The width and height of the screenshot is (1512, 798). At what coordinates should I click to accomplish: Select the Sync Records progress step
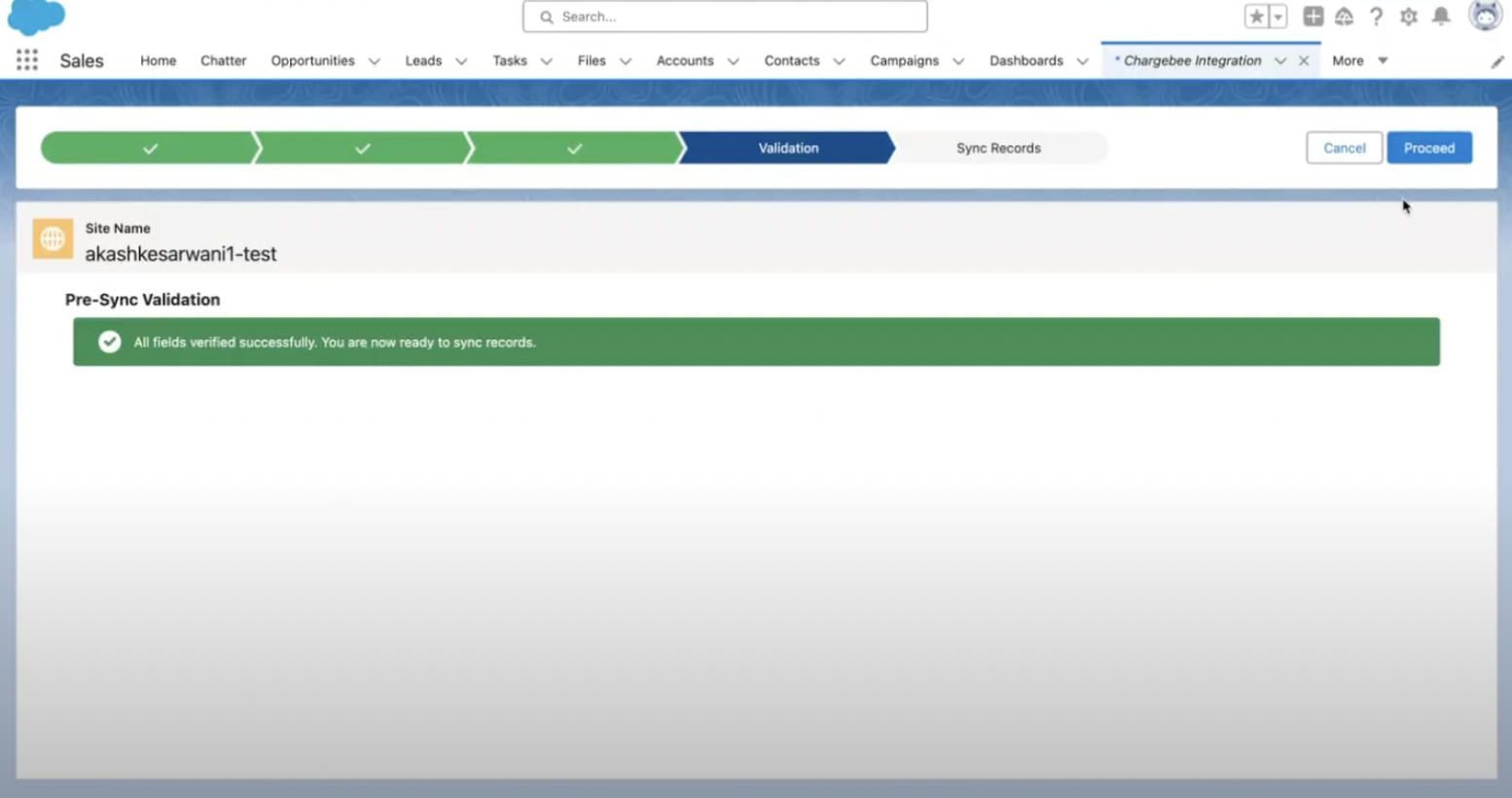(999, 148)
